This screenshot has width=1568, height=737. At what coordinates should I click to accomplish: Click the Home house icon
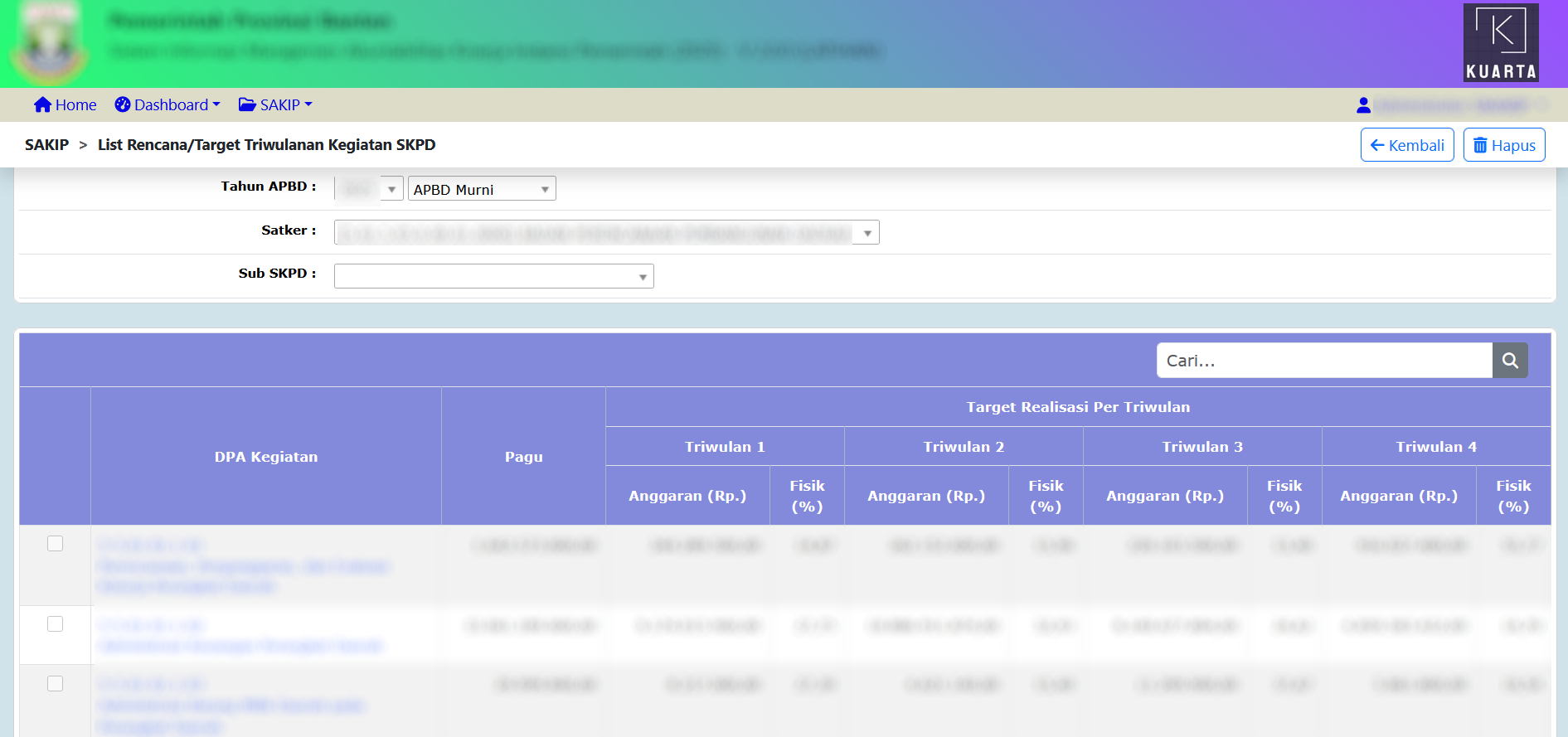coord(42,104)
